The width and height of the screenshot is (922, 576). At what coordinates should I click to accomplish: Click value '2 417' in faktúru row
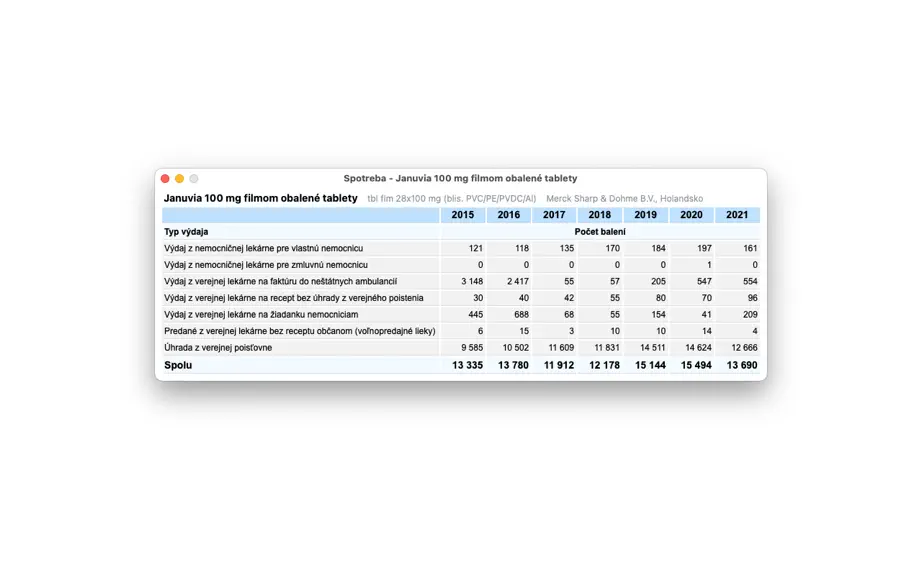pyautogui.click(x=518, y=281)
